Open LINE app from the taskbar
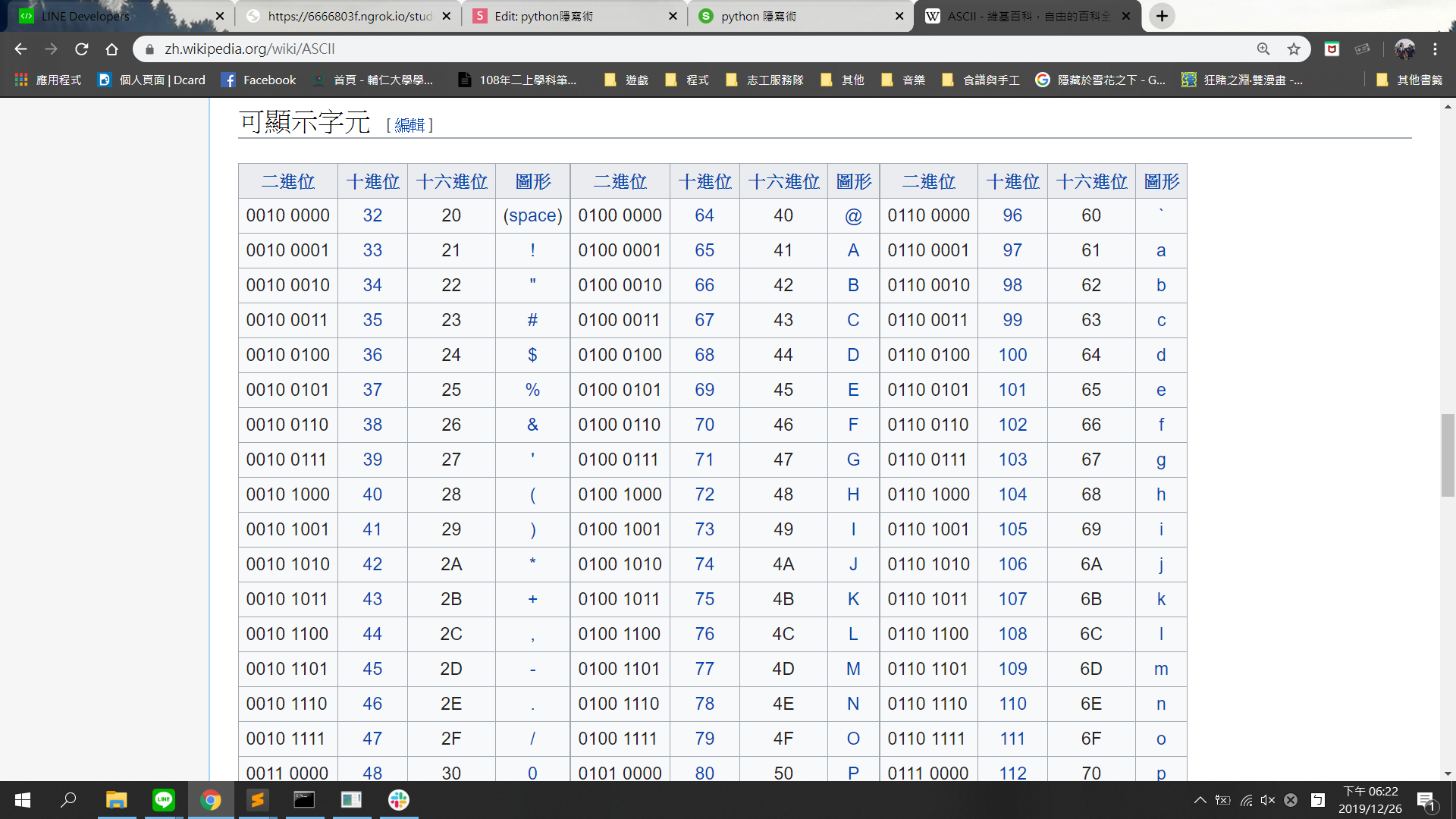Image resolution: width=1456 pixels, height=819 pixels. click(x=163, y=800)
